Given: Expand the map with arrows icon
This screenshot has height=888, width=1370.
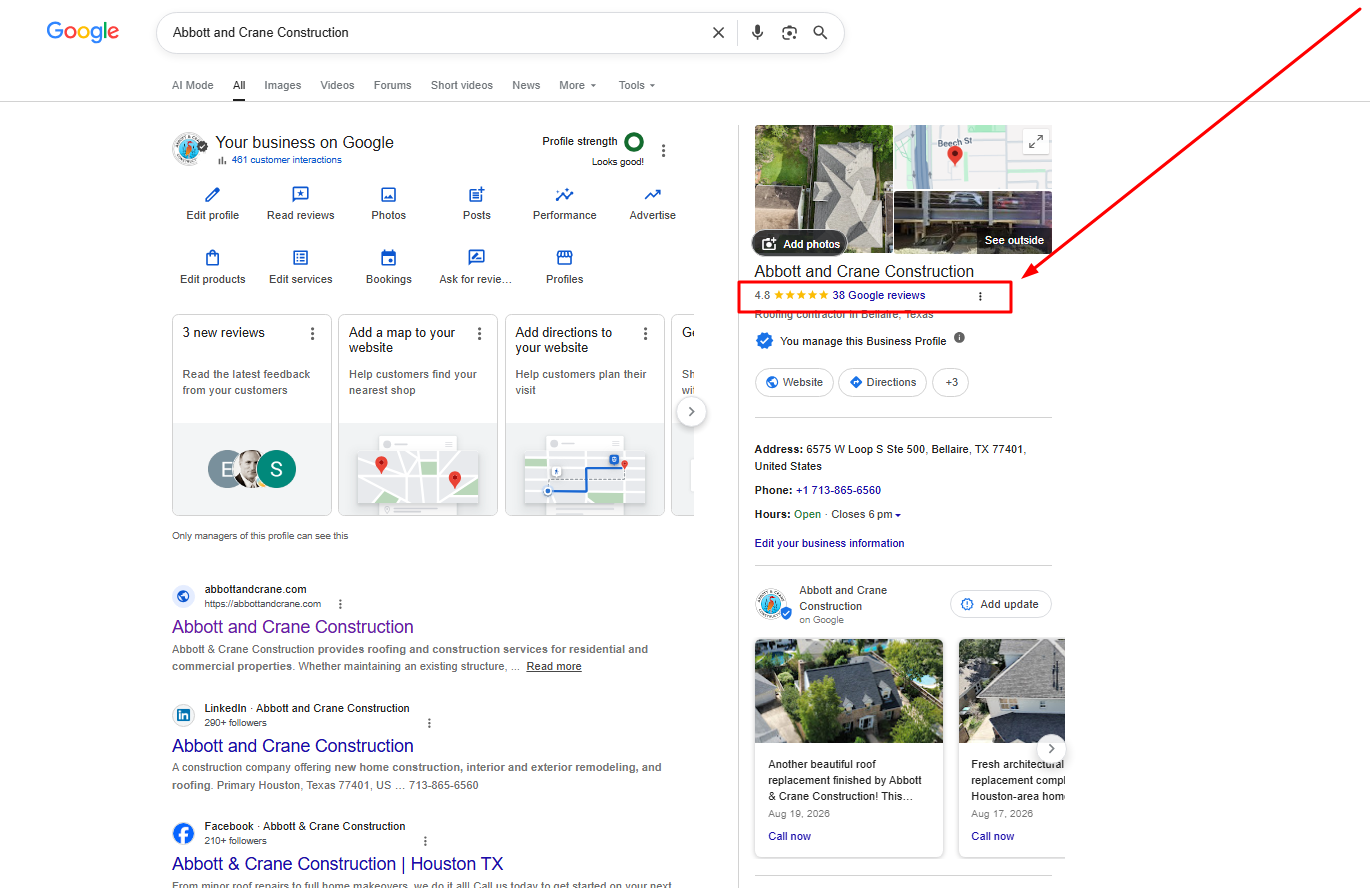Looking at the screenshot, I should click(x=1036, y=142).
